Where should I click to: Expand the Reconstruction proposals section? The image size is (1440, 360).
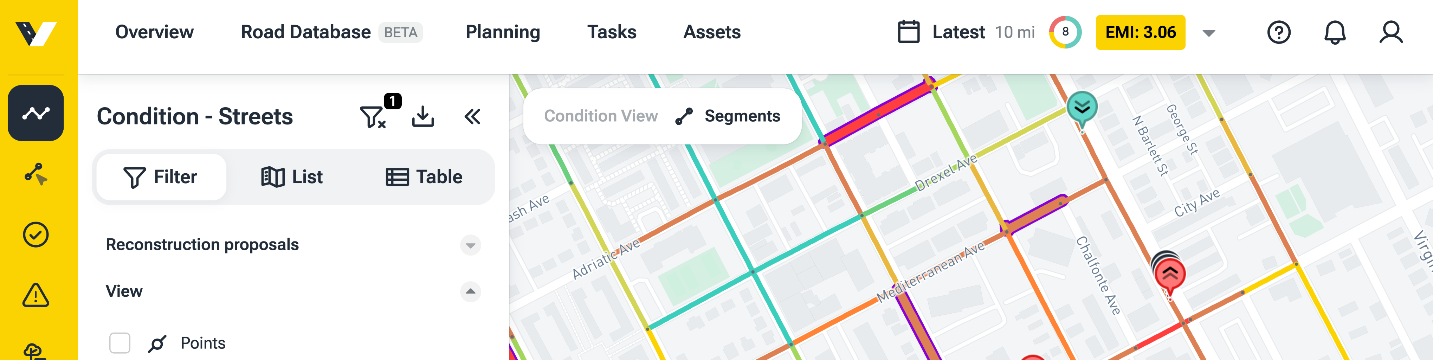pyautogui.click(x=471, y=245)
